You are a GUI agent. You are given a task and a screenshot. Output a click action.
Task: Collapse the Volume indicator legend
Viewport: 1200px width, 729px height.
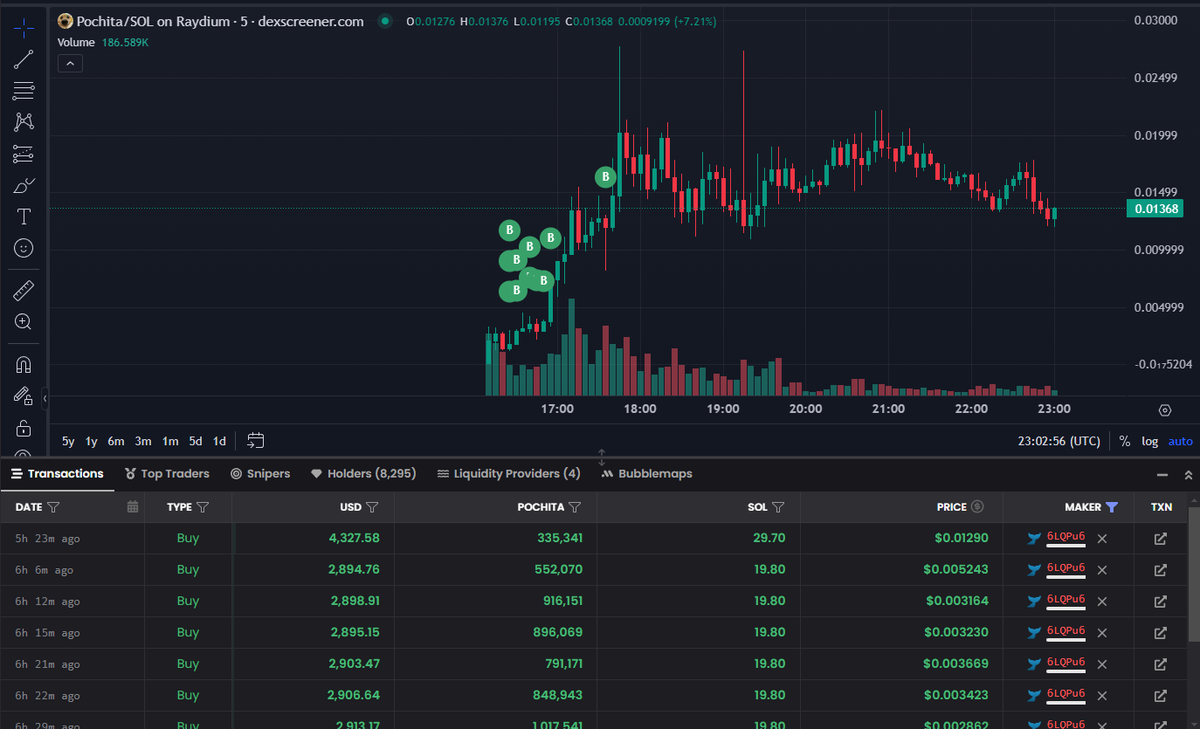[70, 64]
